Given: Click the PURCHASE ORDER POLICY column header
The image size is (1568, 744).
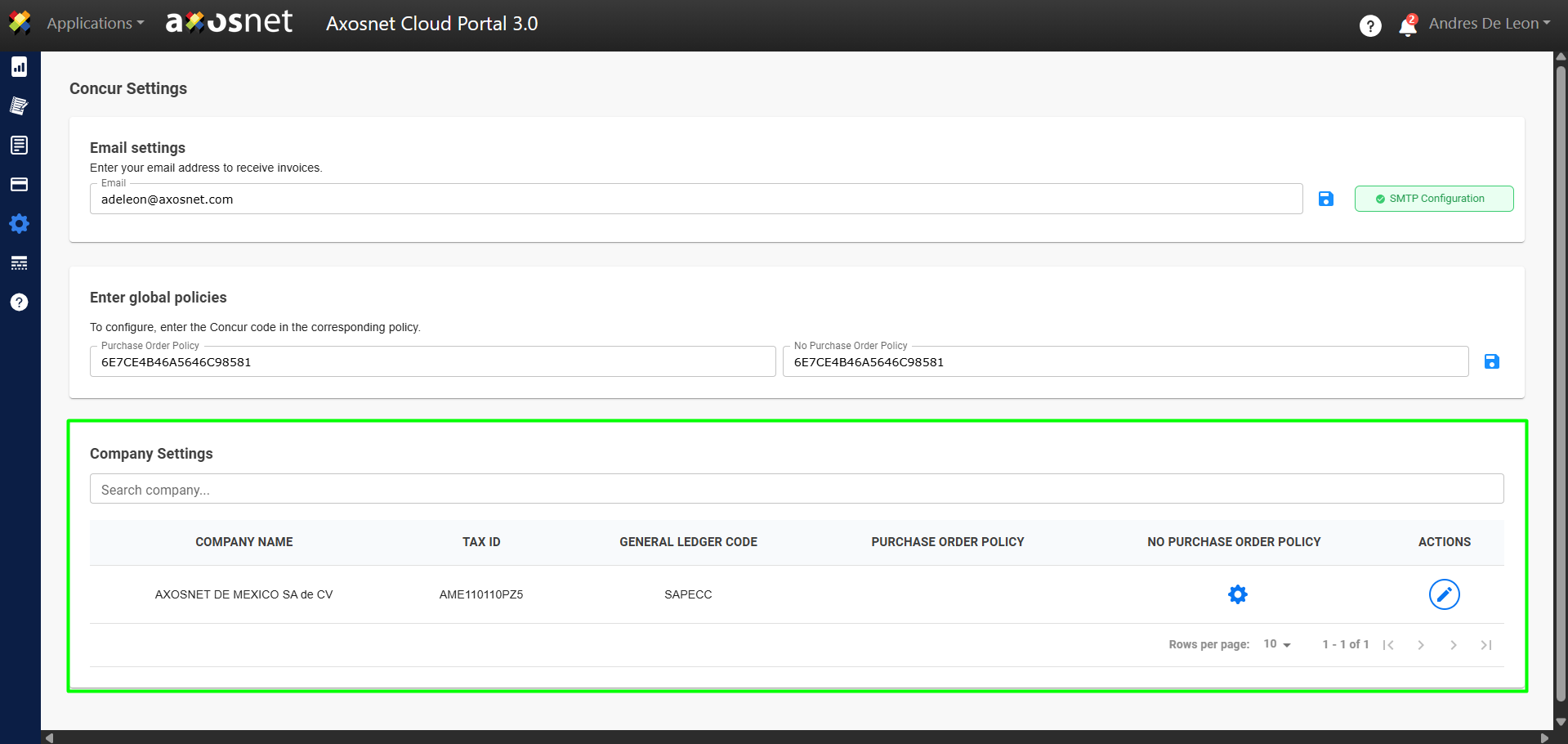Looking at the screenshot, I should click(x=948, y=542).
